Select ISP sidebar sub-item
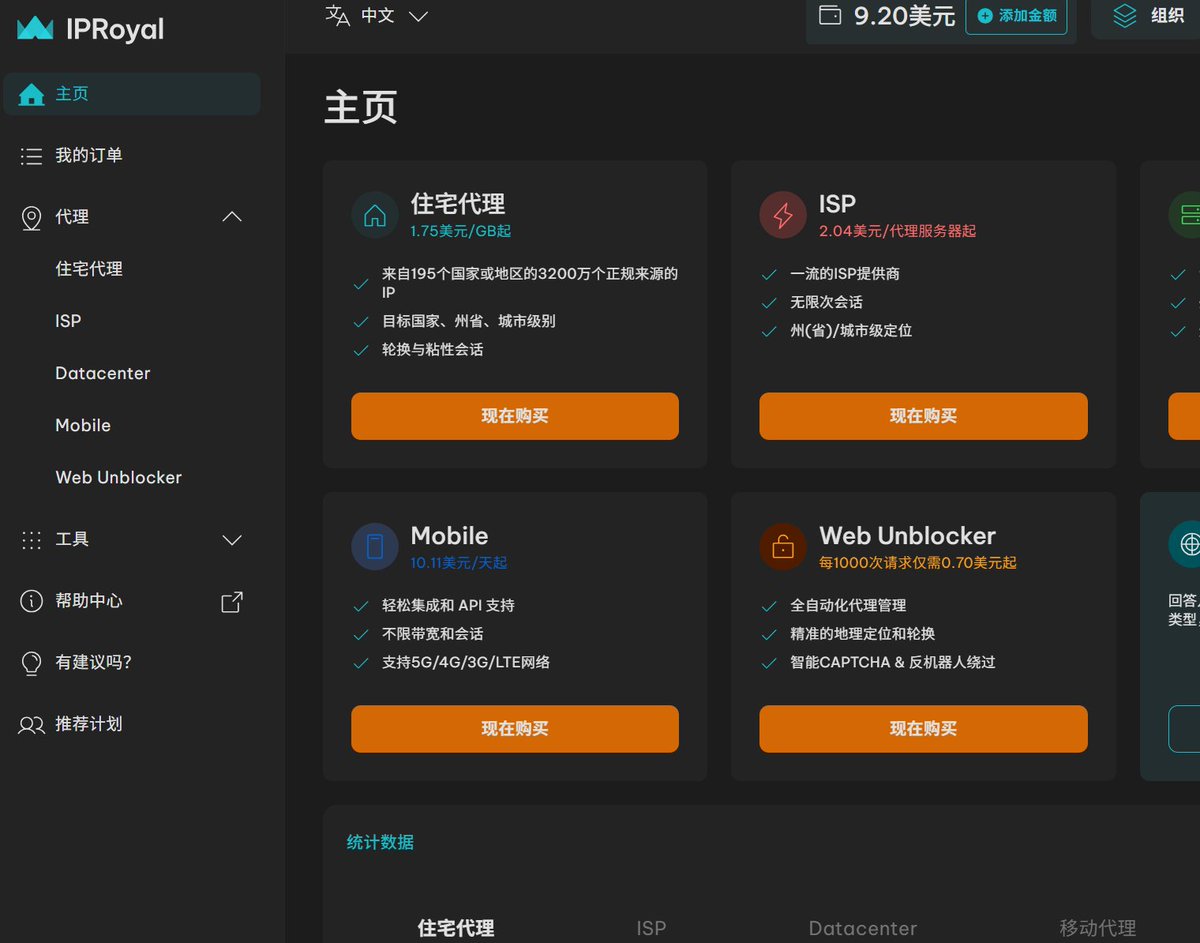The width and height of the screenshot is (1200, 943). (68, 321)
